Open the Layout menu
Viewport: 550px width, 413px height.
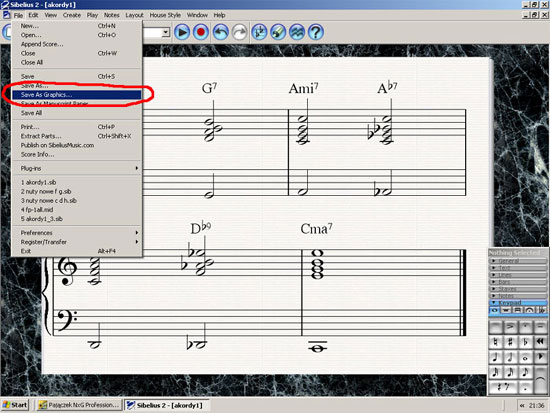pyautogui.click(x=134, y=15)
